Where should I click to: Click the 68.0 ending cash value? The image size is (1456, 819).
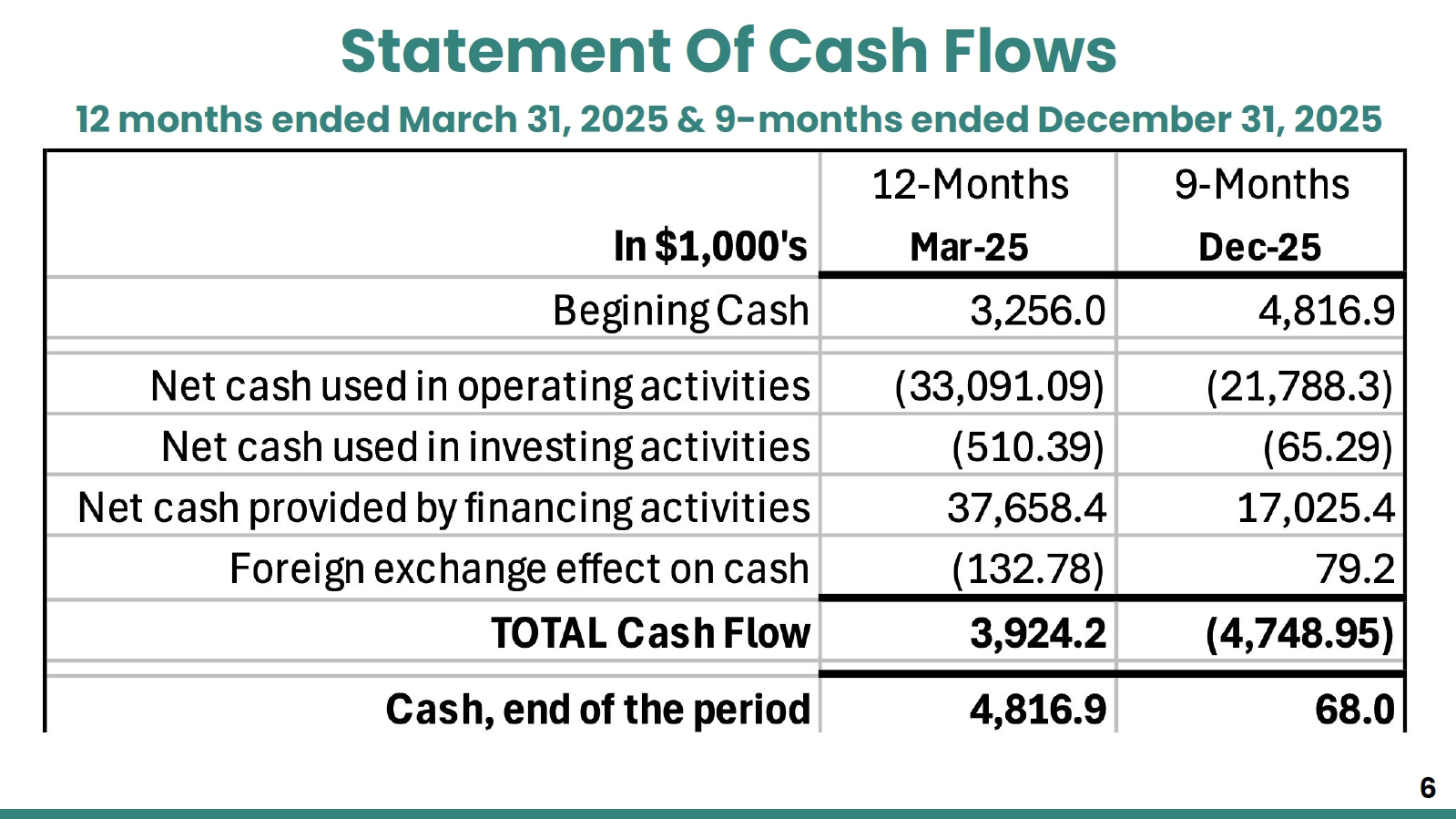pos(1354,710)
